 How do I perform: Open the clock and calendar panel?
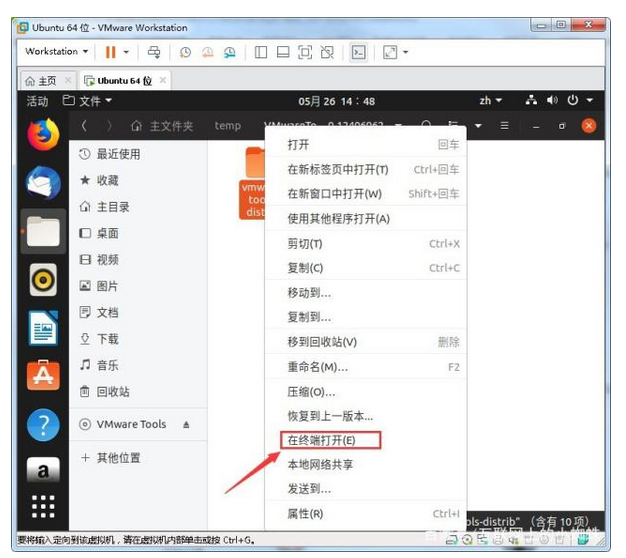tap(336, 101)
